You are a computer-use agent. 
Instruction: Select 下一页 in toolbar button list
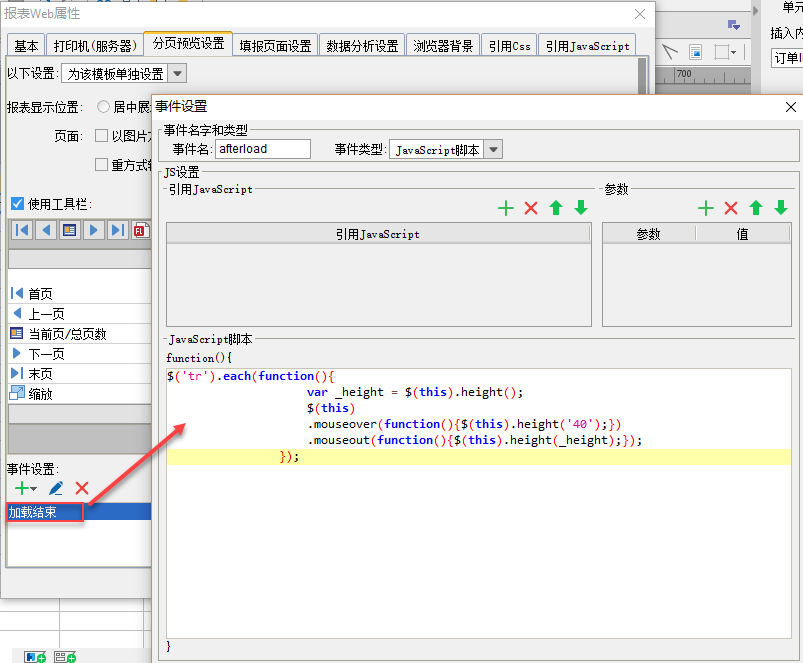click(80, 354)
